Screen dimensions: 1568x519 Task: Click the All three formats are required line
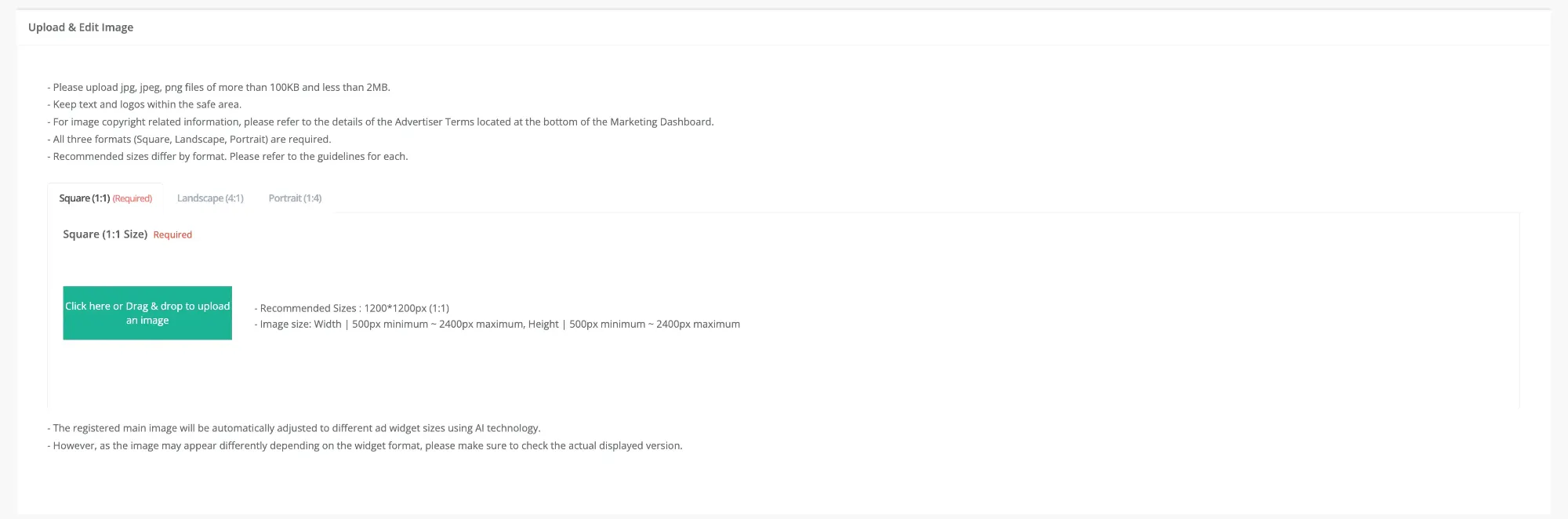point(191,140)
